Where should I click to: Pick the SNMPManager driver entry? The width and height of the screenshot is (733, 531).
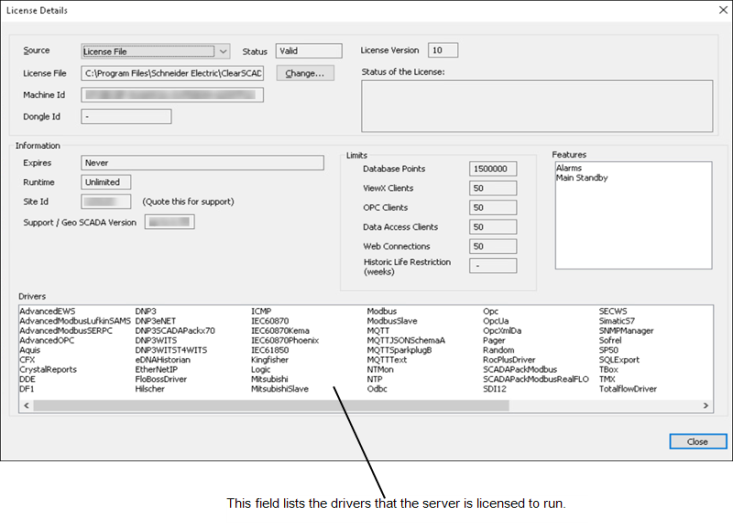click(x=626, y=330)
